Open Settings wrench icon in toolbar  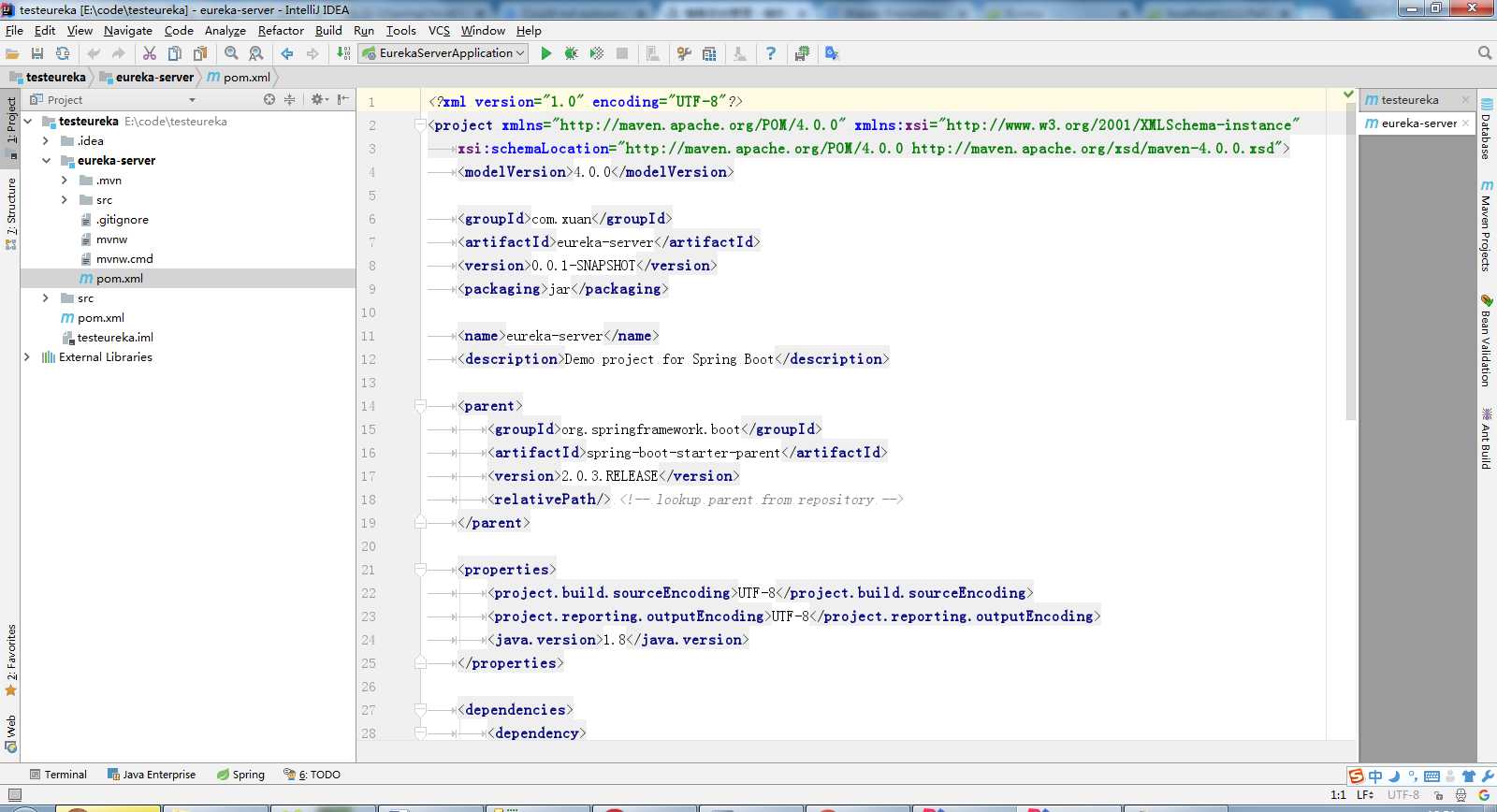pos(684,53)
